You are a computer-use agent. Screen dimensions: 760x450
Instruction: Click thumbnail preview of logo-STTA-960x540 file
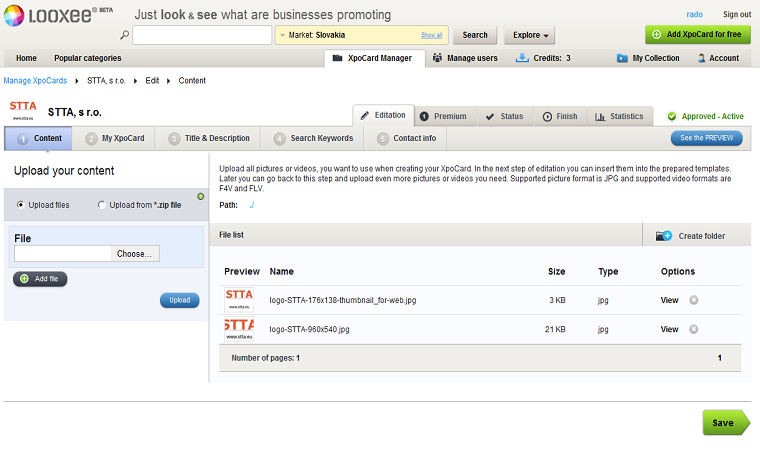[239, 329]
